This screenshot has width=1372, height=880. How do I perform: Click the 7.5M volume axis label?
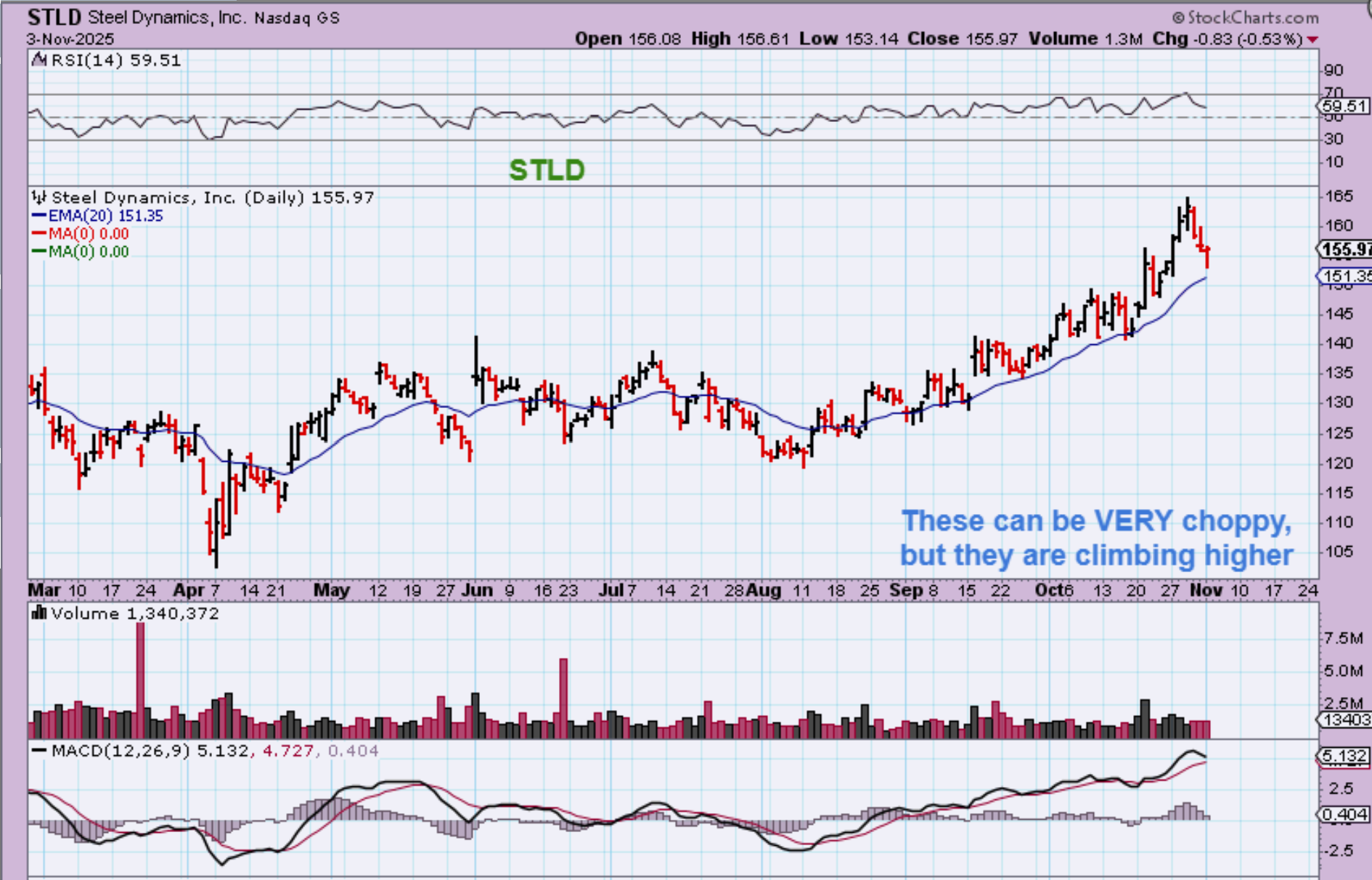coord(1344,638)
